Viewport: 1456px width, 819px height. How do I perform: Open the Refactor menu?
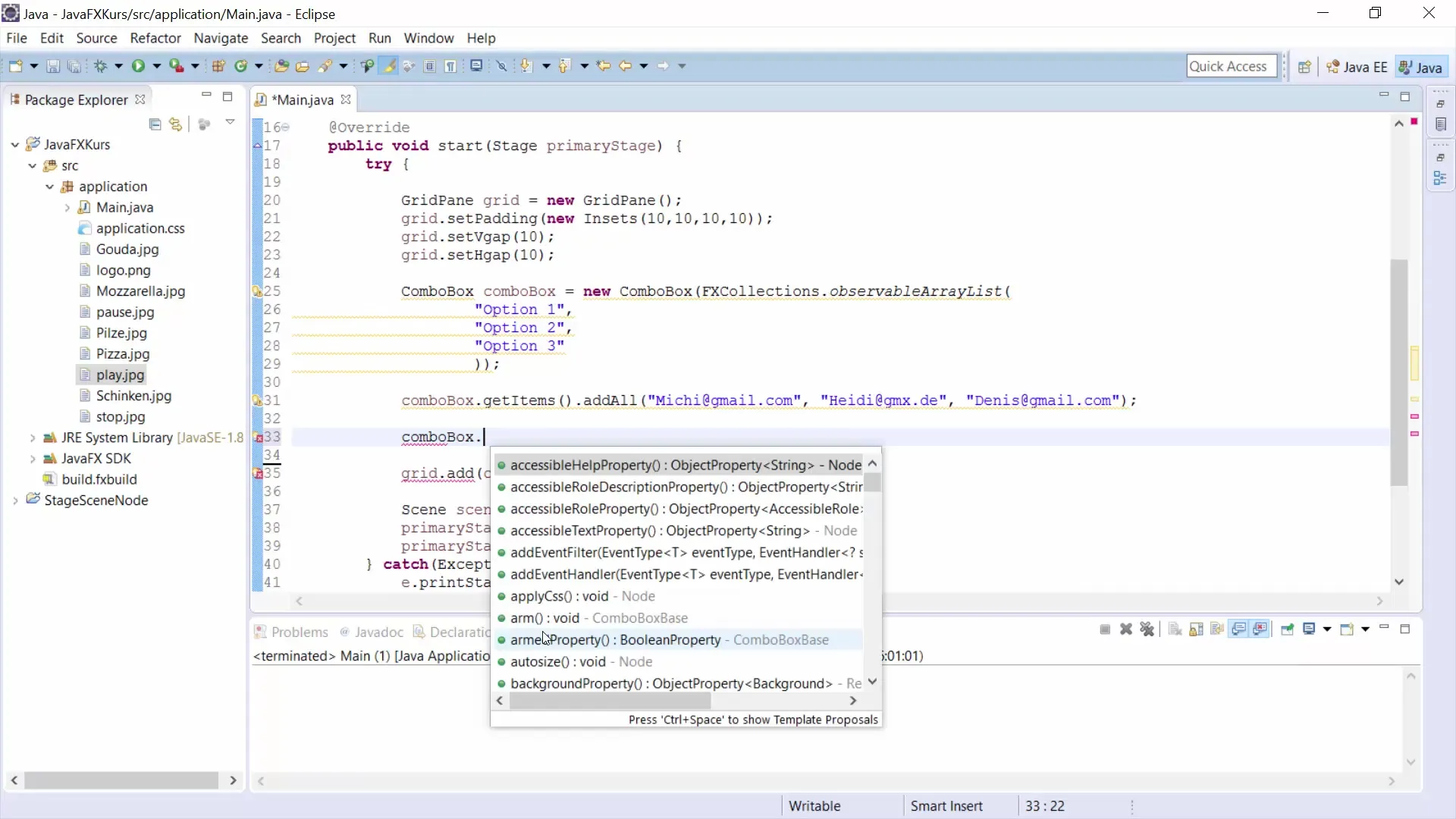[155, 38]
